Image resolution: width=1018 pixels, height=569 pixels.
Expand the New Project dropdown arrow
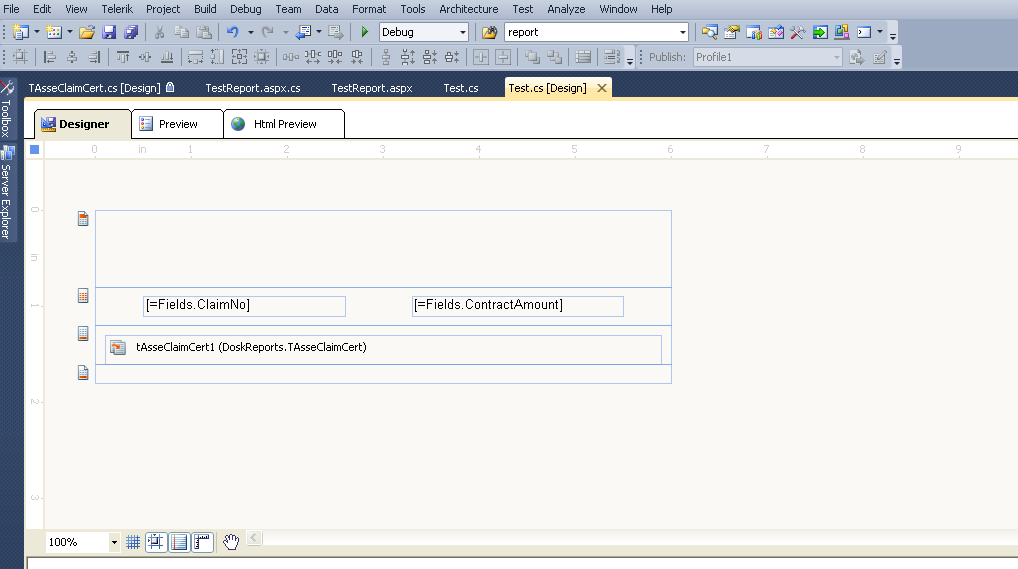click(x=37, y=32)
